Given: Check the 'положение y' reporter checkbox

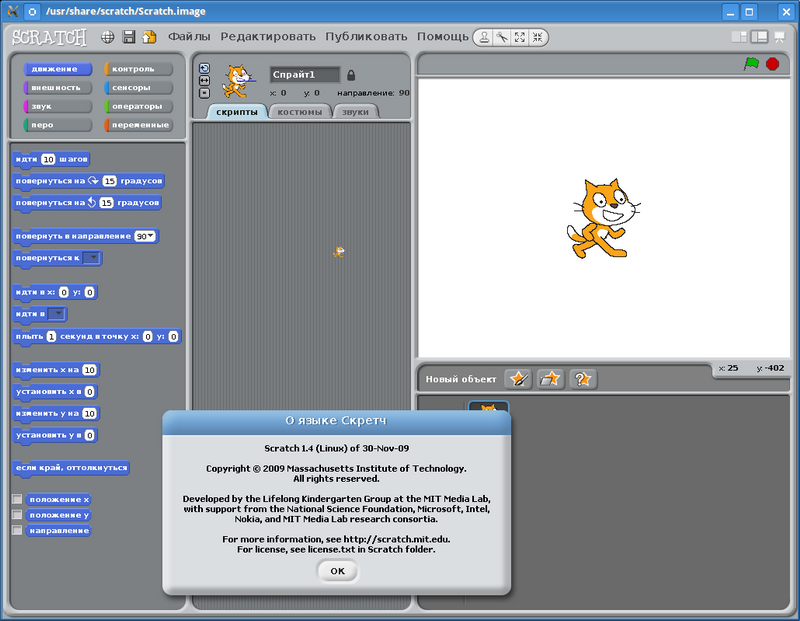Looking at the screenshot, I should (17, 514).
